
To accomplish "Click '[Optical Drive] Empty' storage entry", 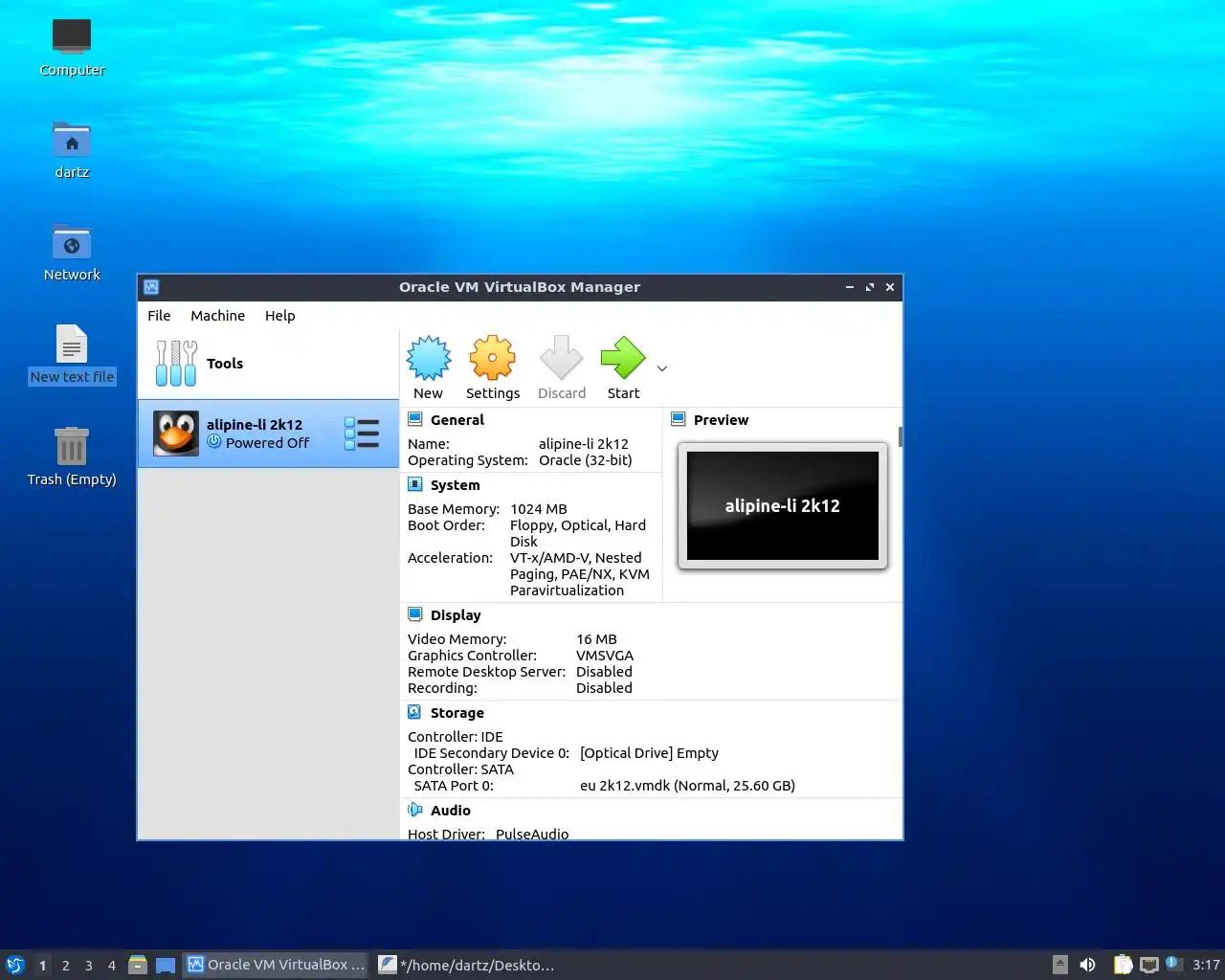I will [649, 753].
